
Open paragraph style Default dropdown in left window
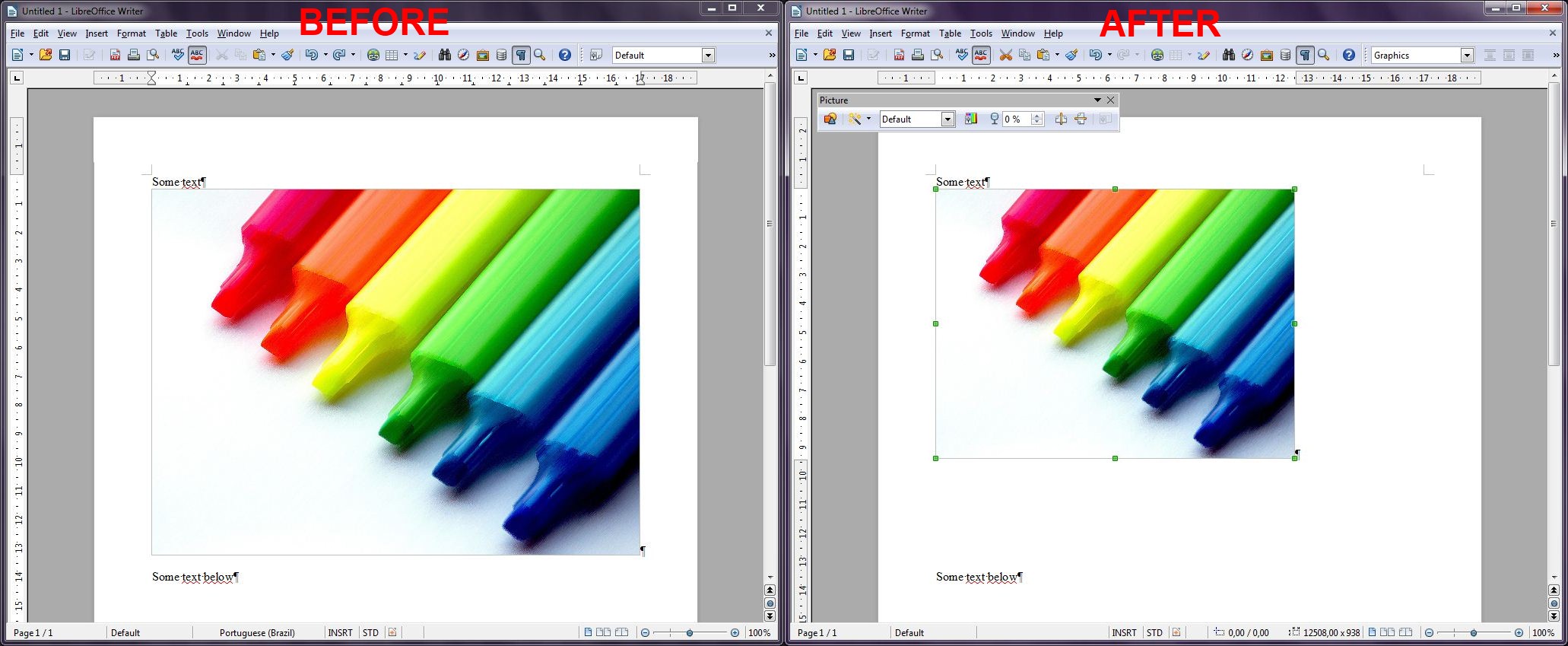pyautogui.click(x=708, y=55)
